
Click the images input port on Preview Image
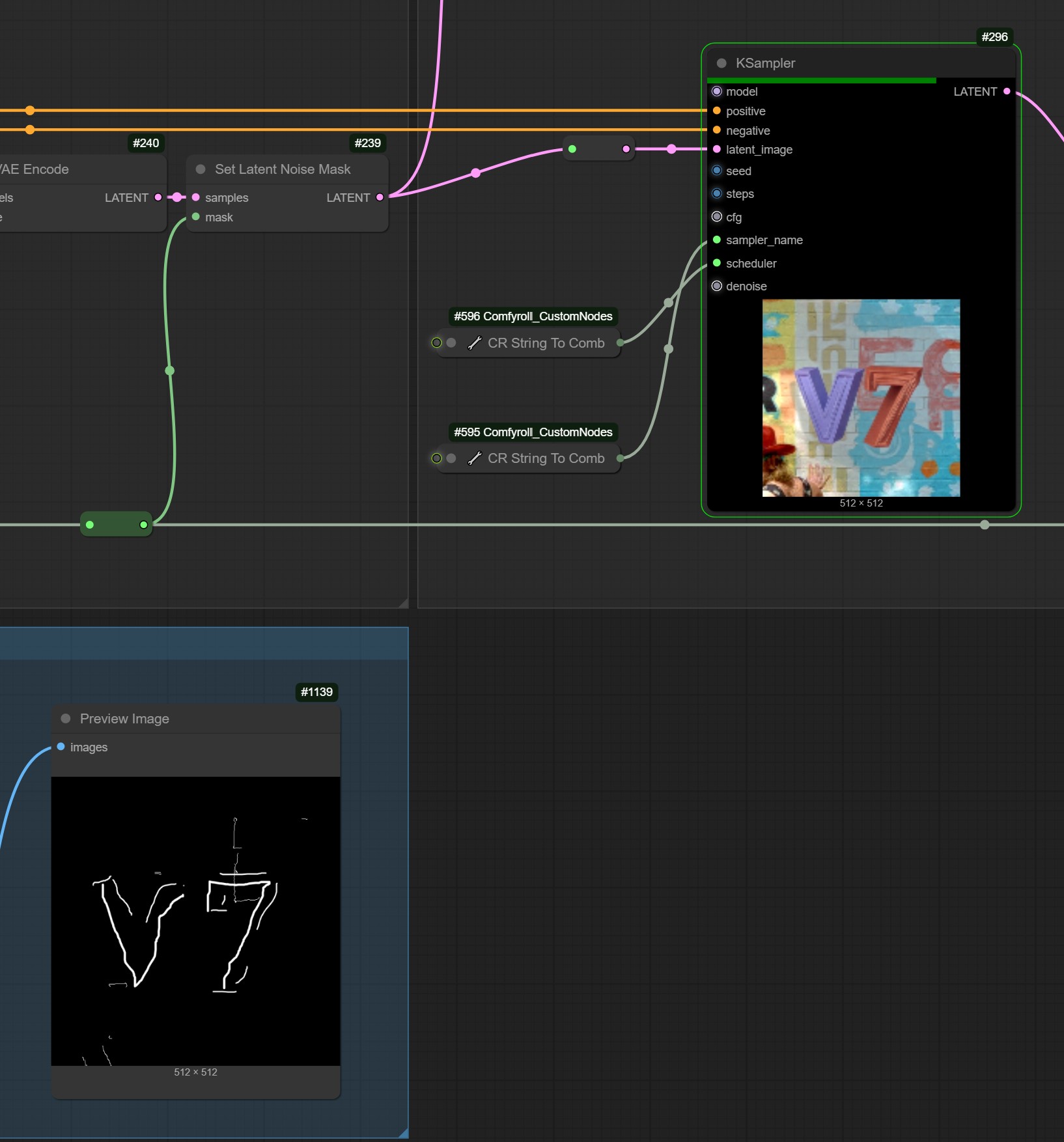(61, 747)
